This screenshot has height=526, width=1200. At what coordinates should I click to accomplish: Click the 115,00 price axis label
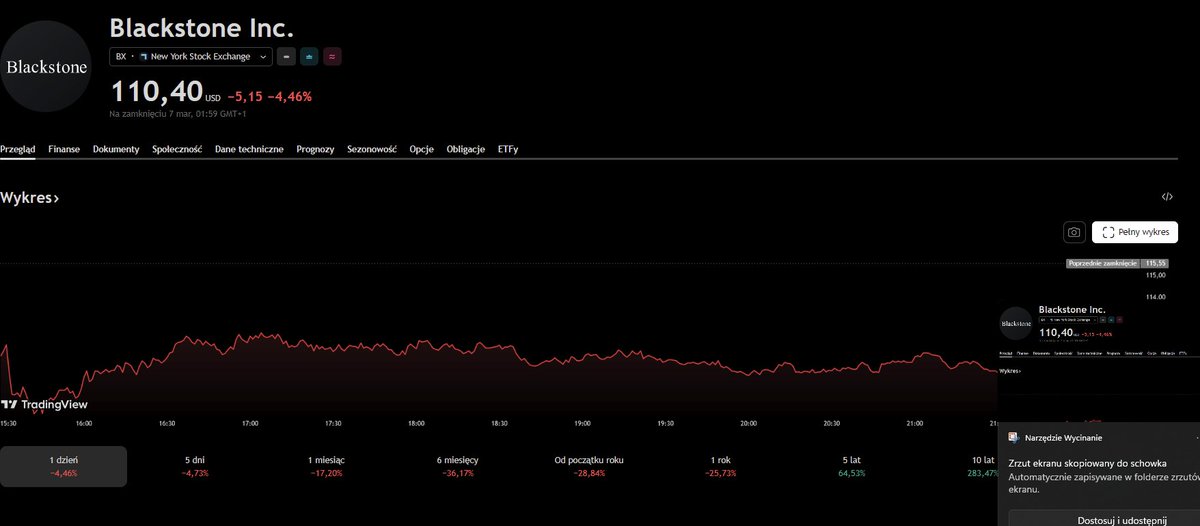coord(1156,275)
